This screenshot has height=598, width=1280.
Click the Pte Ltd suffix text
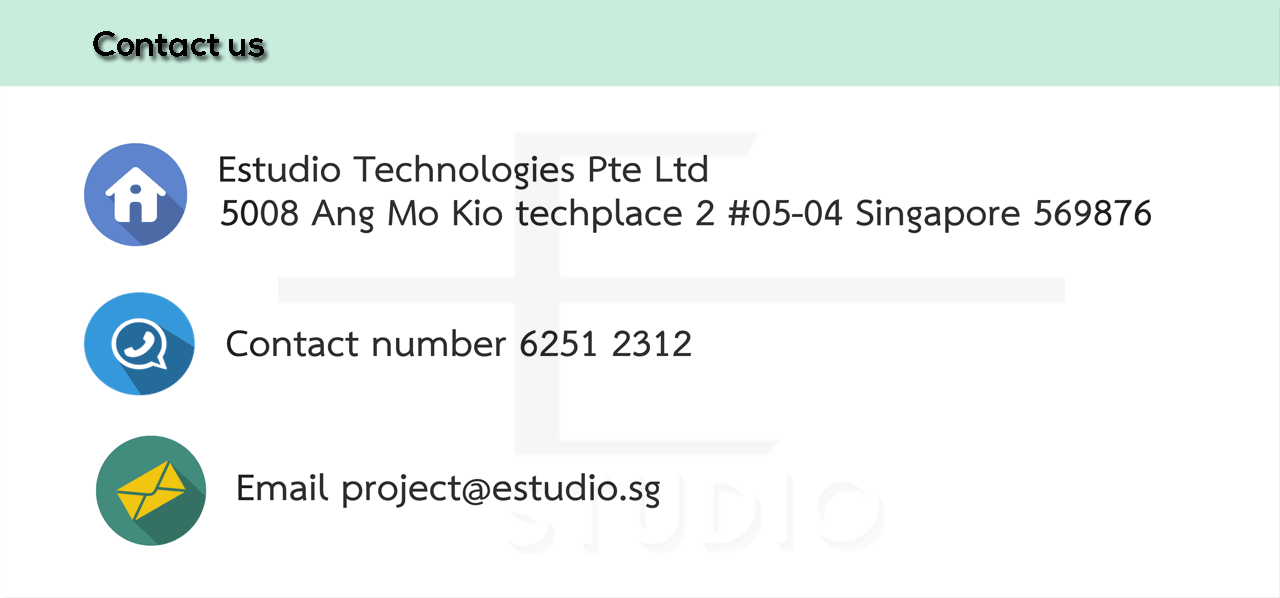point(648,170)
